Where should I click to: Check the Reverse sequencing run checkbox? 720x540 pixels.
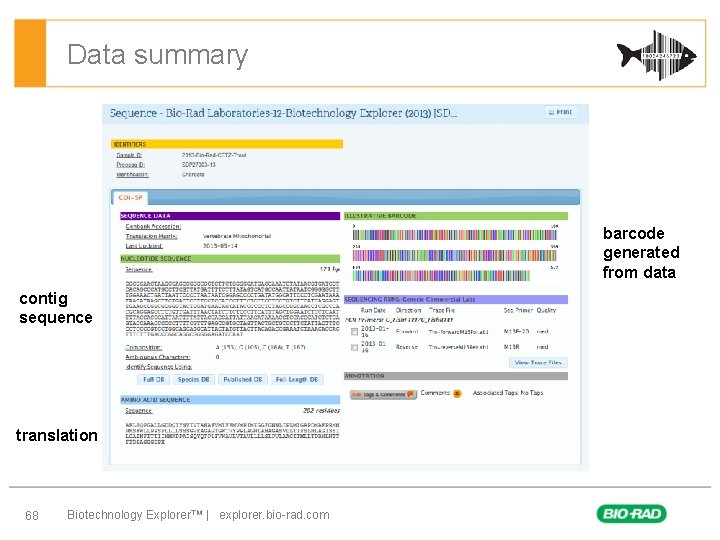tap(354, 347)
